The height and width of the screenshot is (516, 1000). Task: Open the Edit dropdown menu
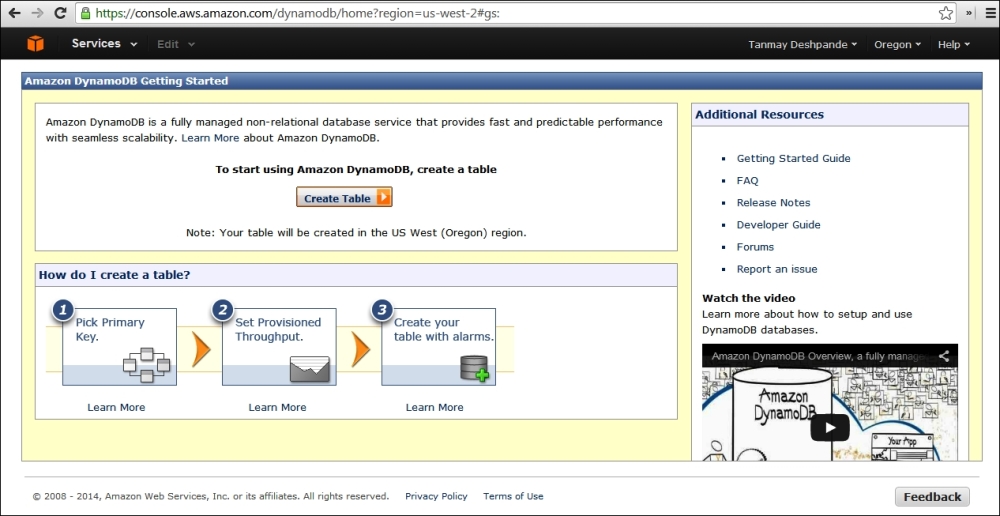[x=175, y=44]
